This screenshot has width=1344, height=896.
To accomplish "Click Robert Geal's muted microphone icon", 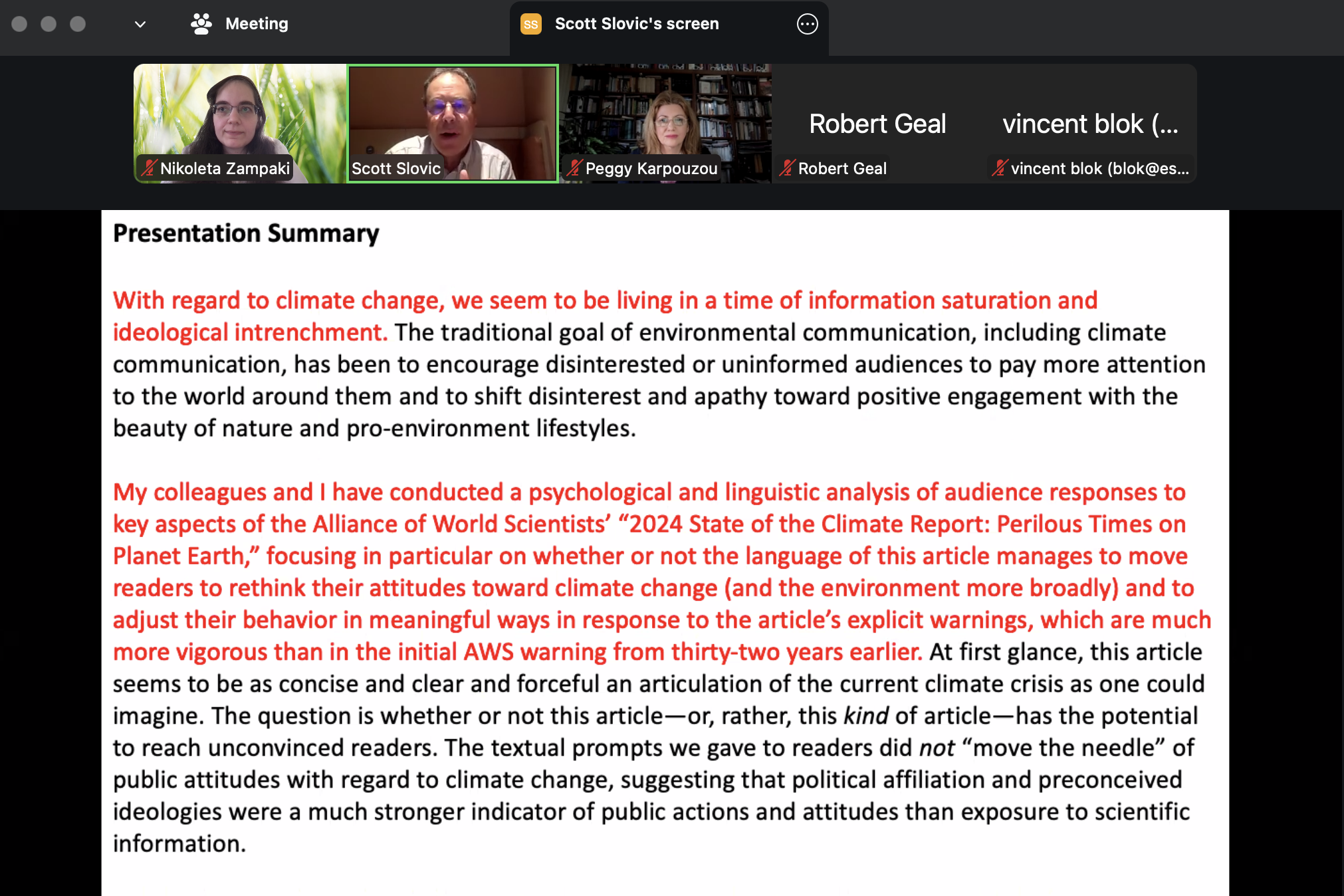I will click(x=787, y=168).
